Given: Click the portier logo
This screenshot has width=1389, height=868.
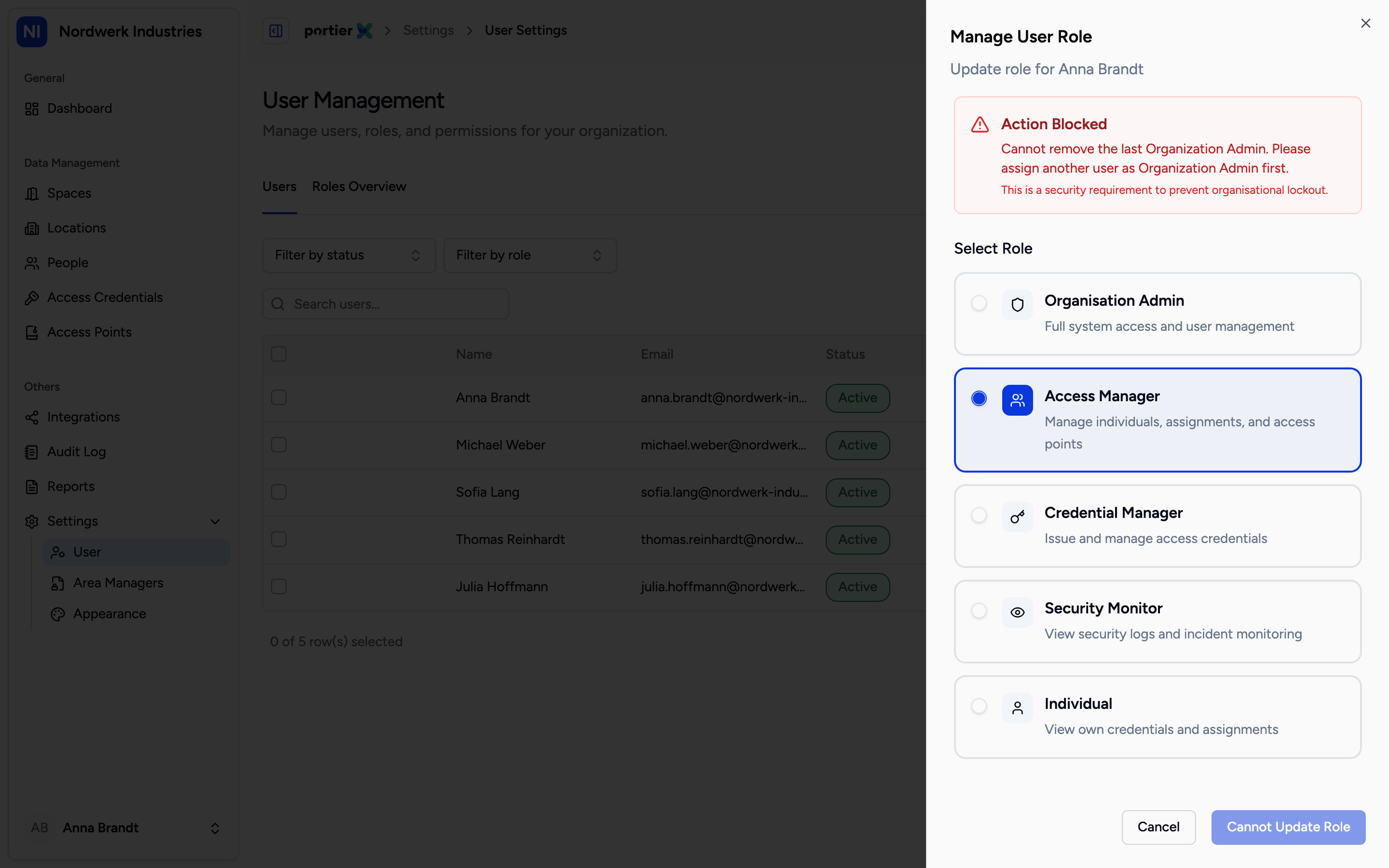Looking at the screenshot, I should [x=338, y=30].
